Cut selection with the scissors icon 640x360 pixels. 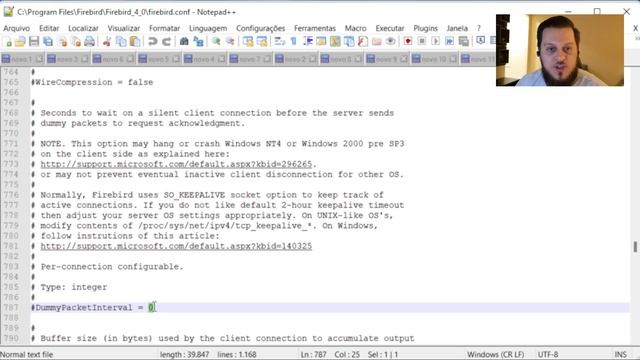point(107,41)
